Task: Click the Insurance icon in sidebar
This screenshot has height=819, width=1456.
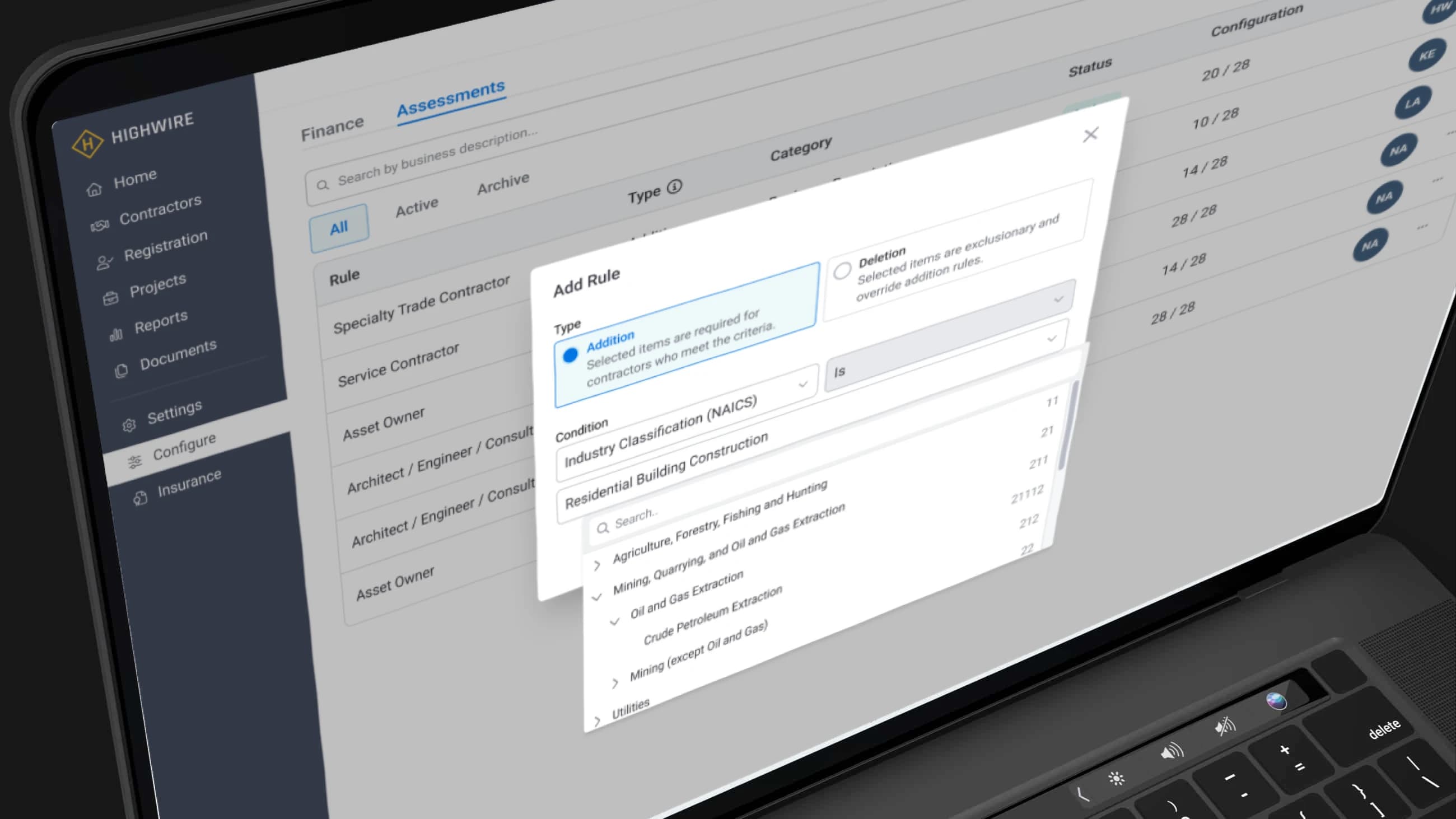Action: point(140,498)
